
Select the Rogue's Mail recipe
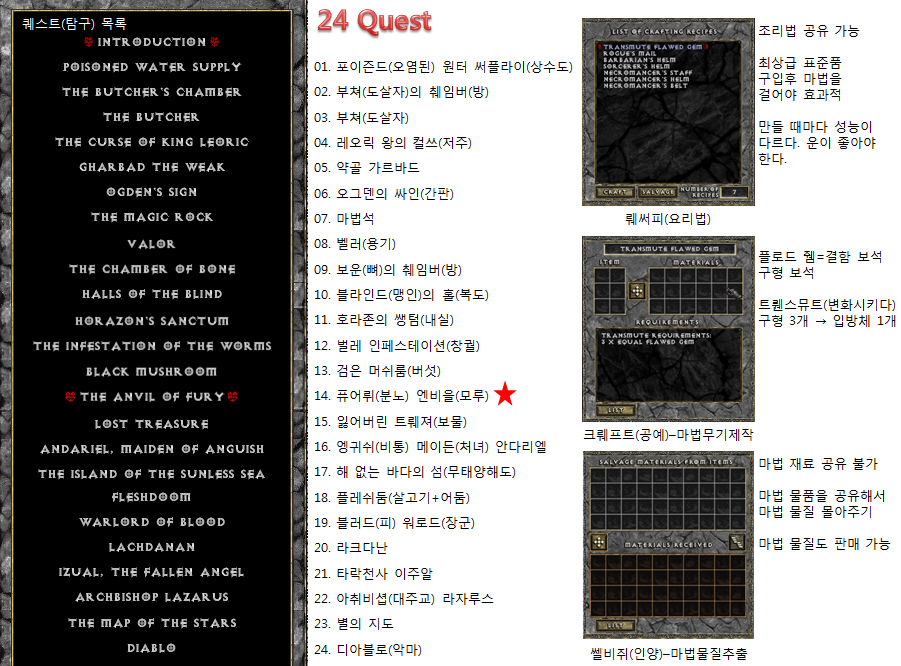pyautogui.click(x=629, y=53)
